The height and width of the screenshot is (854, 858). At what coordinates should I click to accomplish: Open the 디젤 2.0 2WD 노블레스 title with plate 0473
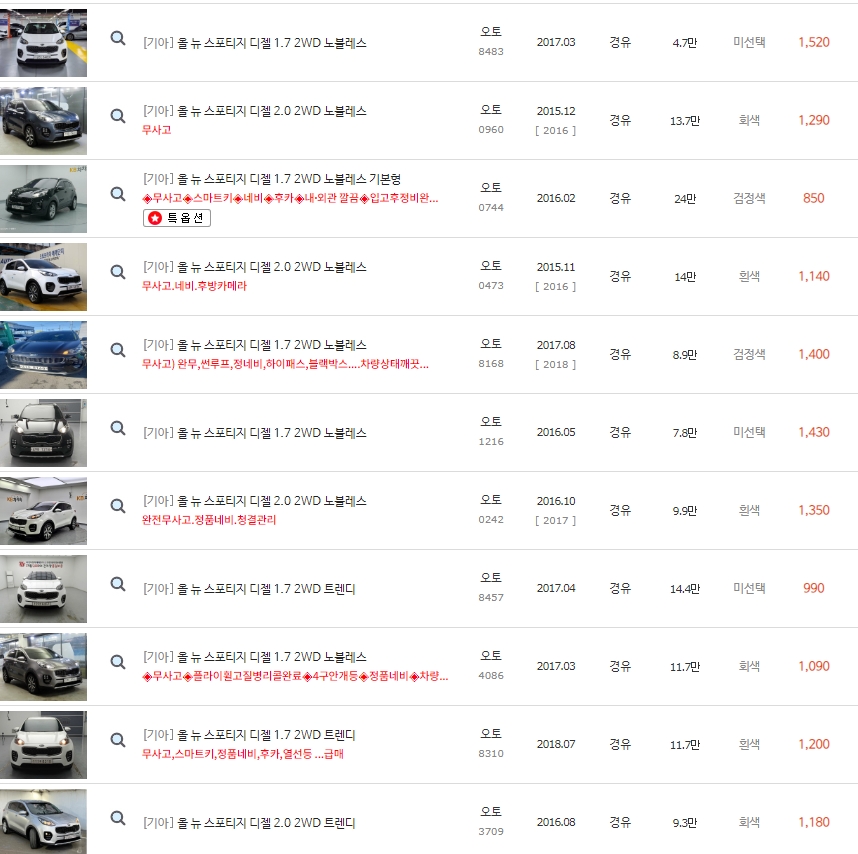[x=254, y=267]
